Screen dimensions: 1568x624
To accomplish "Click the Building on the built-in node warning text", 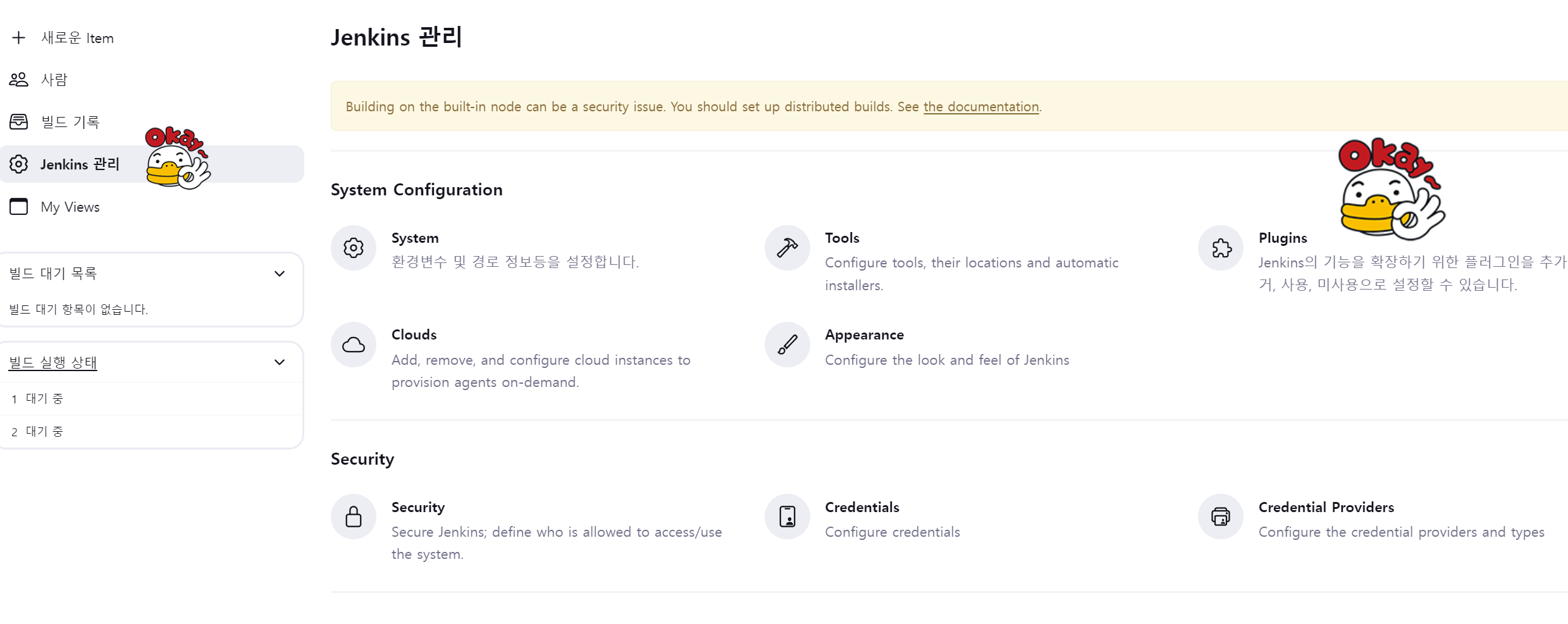I will click(x=693, y=107).
